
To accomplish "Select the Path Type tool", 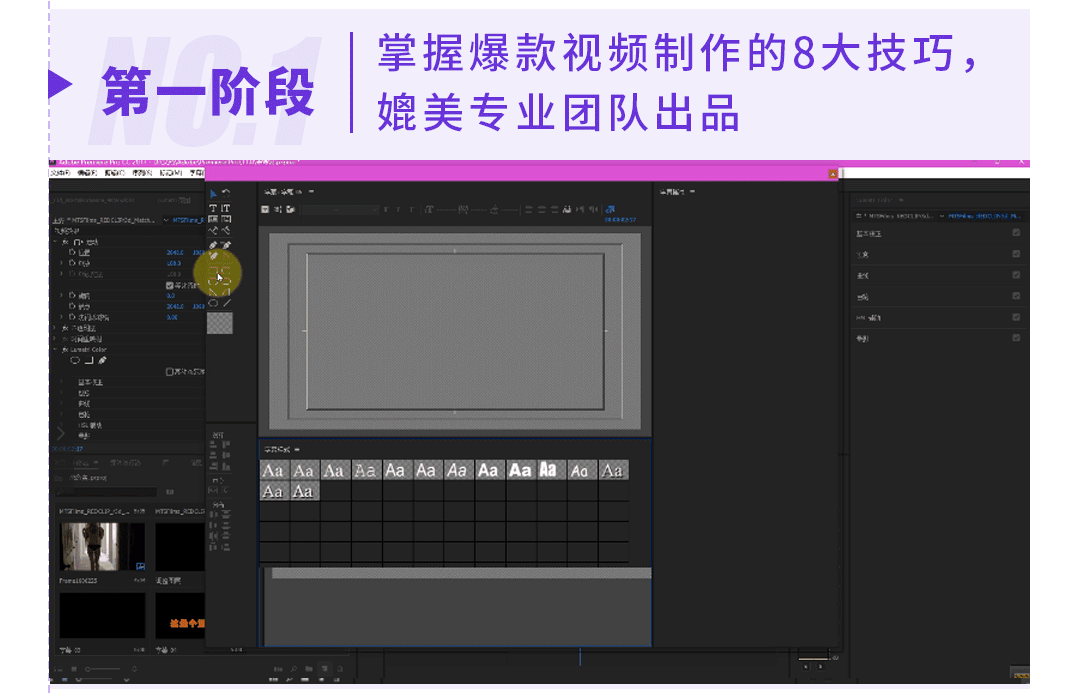I will click(213, 231).
